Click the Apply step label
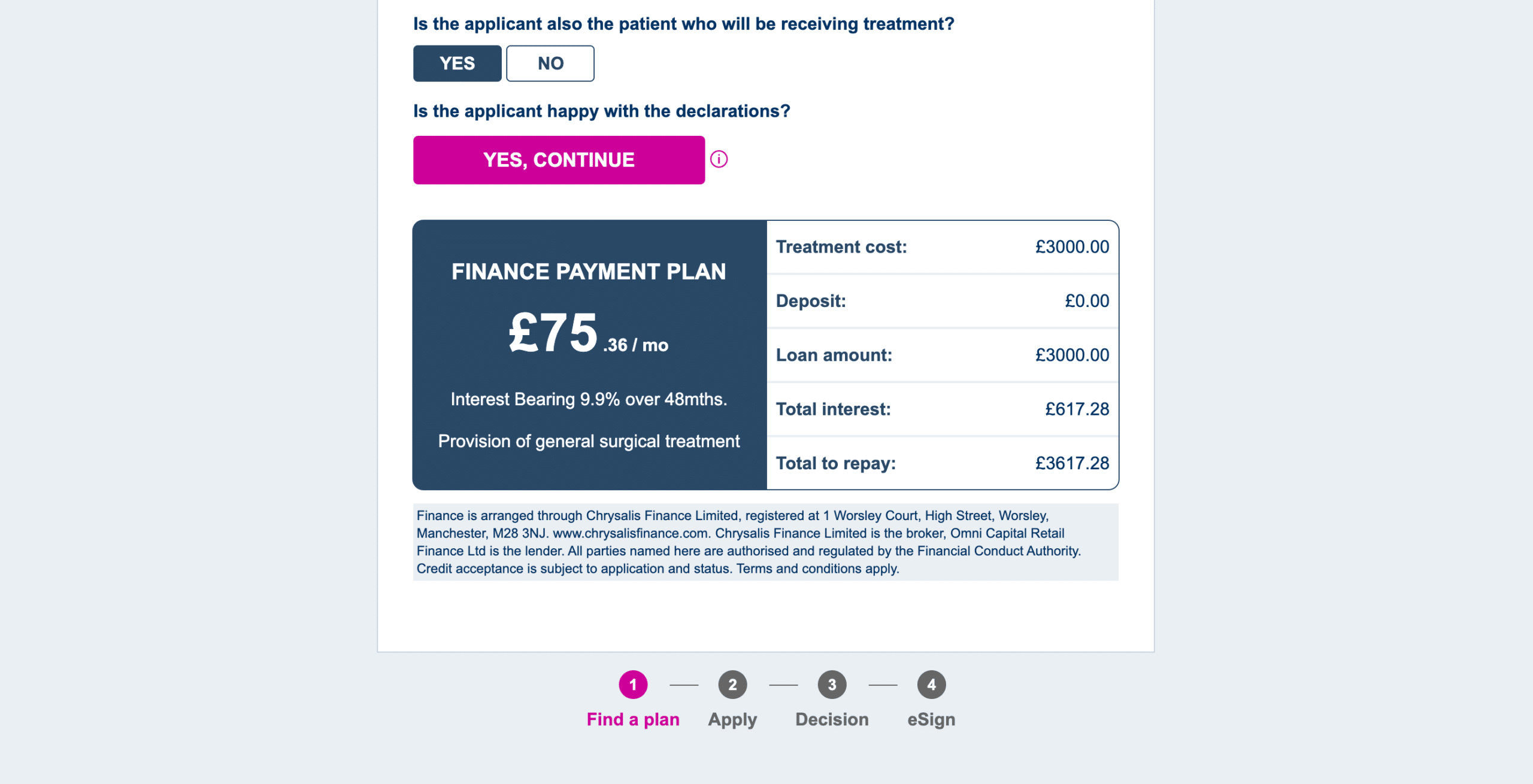This screenshot has height=784, width=1533. [x=732, y=719]
